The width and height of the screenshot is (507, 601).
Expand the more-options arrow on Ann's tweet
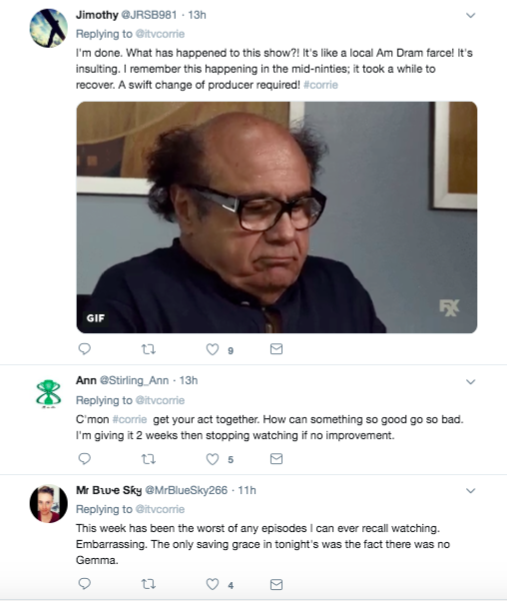click(471, 382)
